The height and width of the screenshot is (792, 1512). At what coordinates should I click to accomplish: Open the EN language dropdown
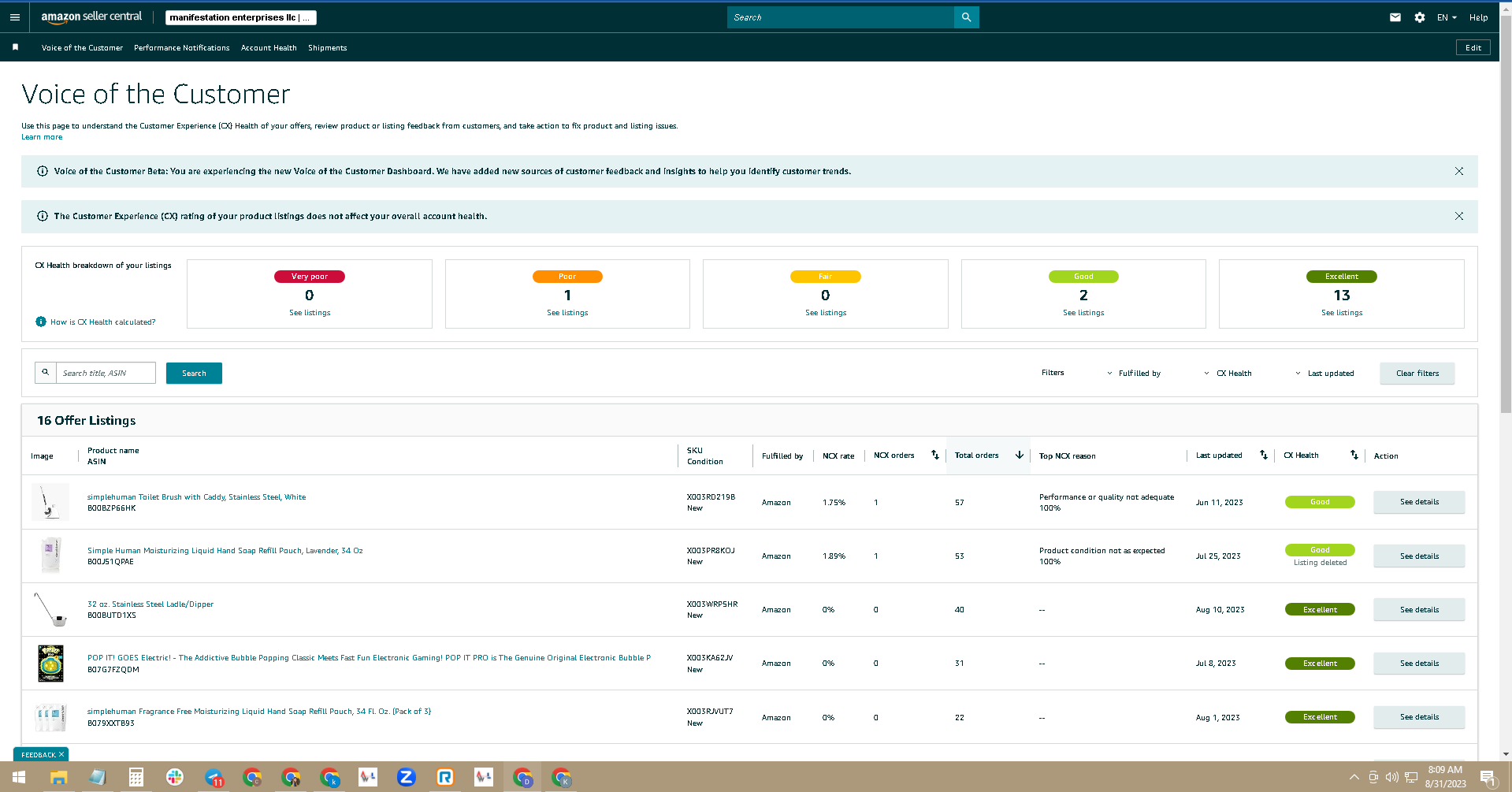tap(1447, 17)
